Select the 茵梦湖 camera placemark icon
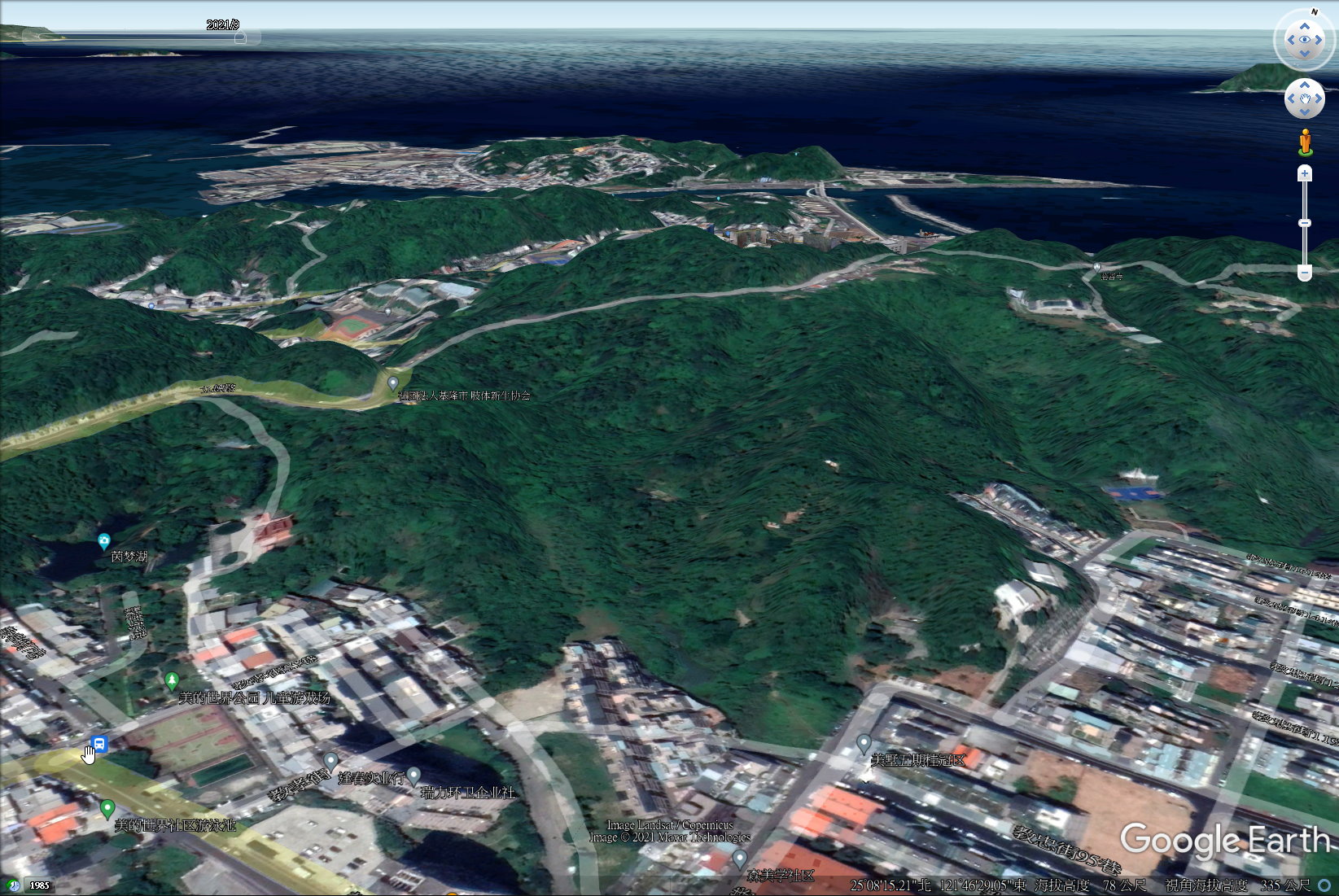Image resolution: width=1339 pixels, height=896 pixels. pos(104,540)
